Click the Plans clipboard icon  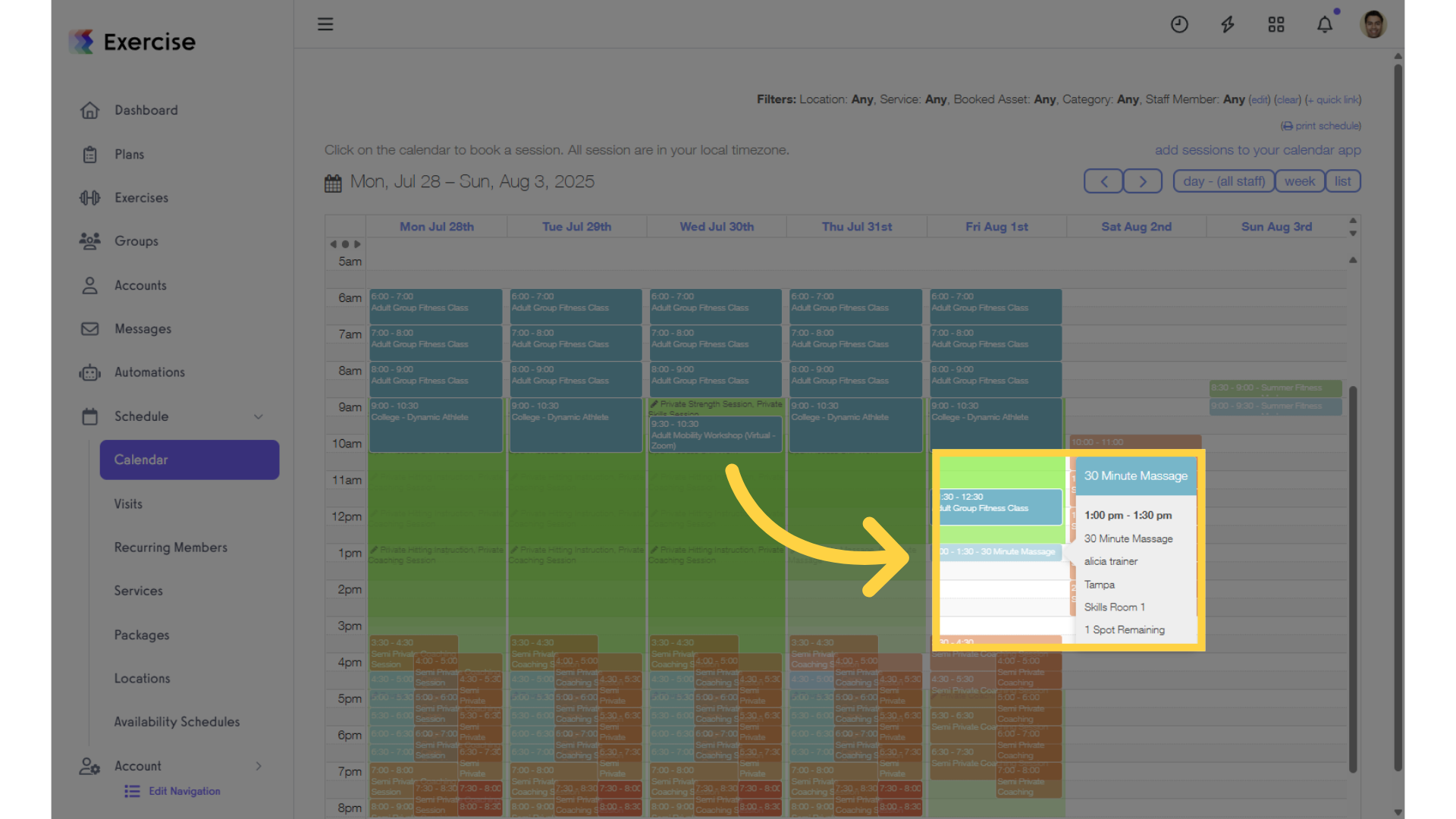click(89, 154)
